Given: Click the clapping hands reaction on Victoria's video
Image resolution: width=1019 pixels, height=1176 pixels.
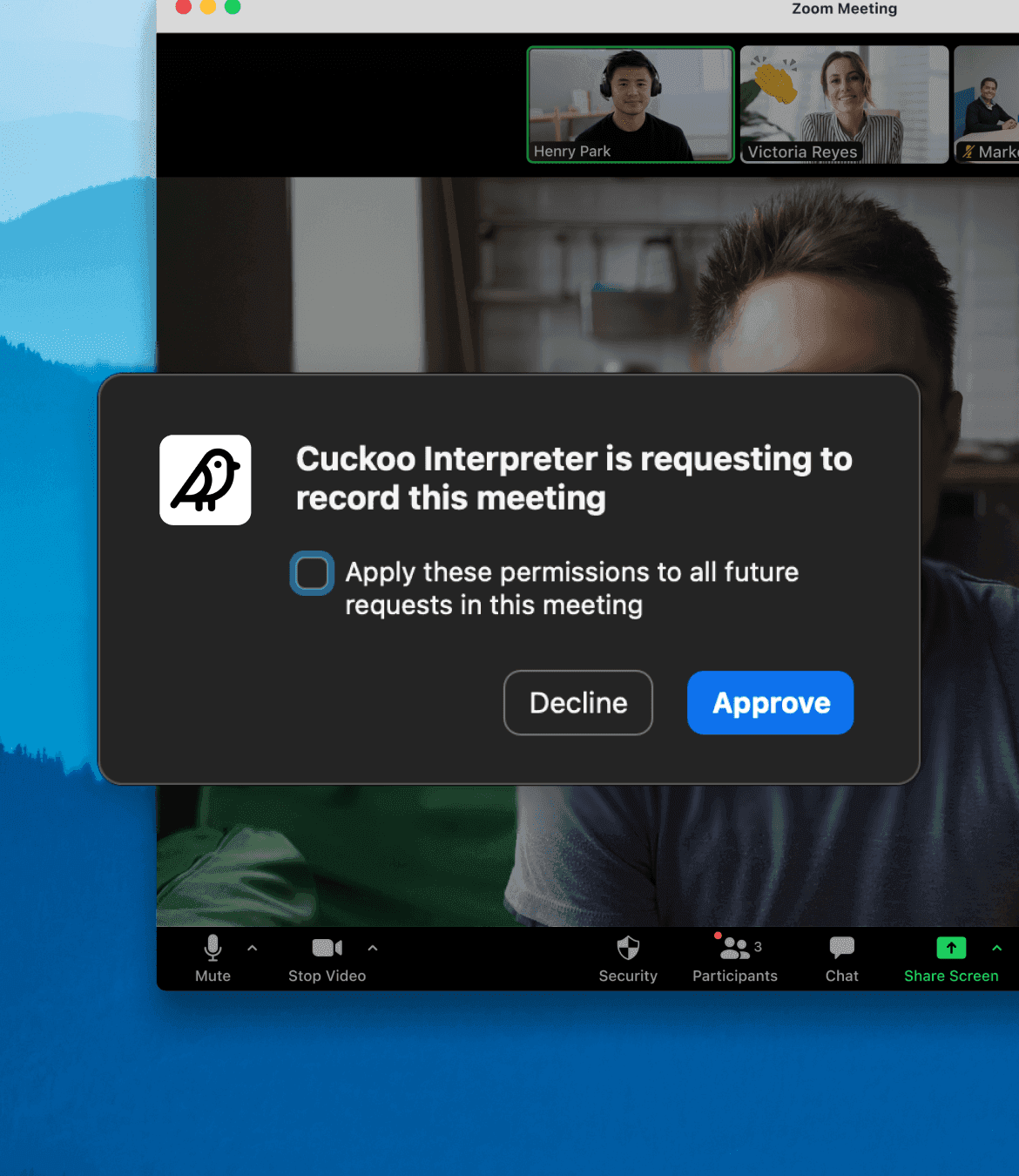Looking at the screenshot, I should coord(775,82).
